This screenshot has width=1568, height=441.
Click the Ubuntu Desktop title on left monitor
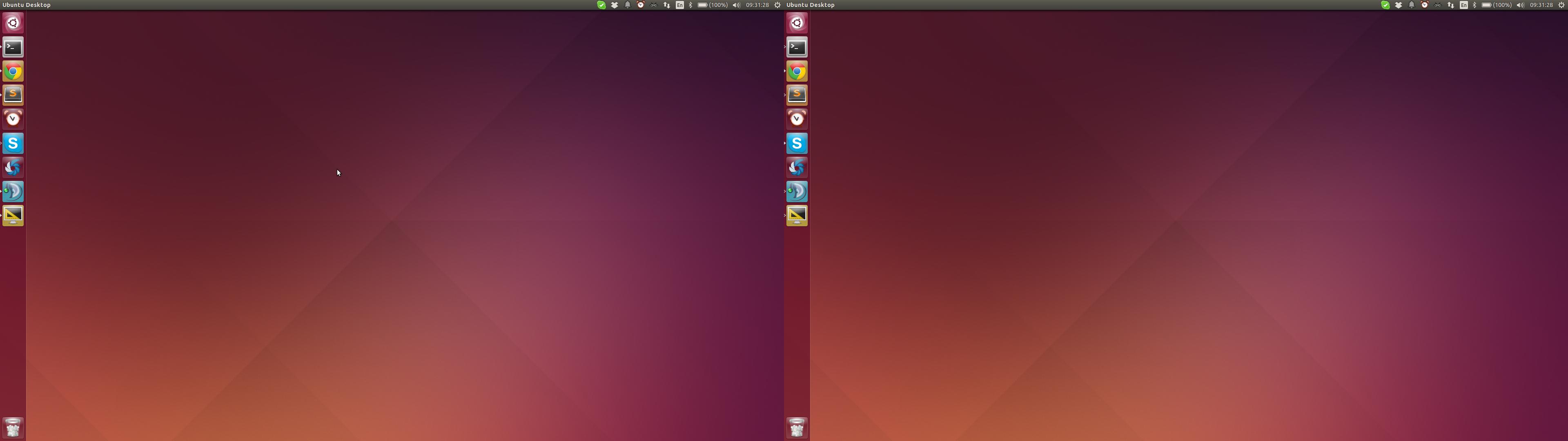pyautogui.click(x=27, y=5)
